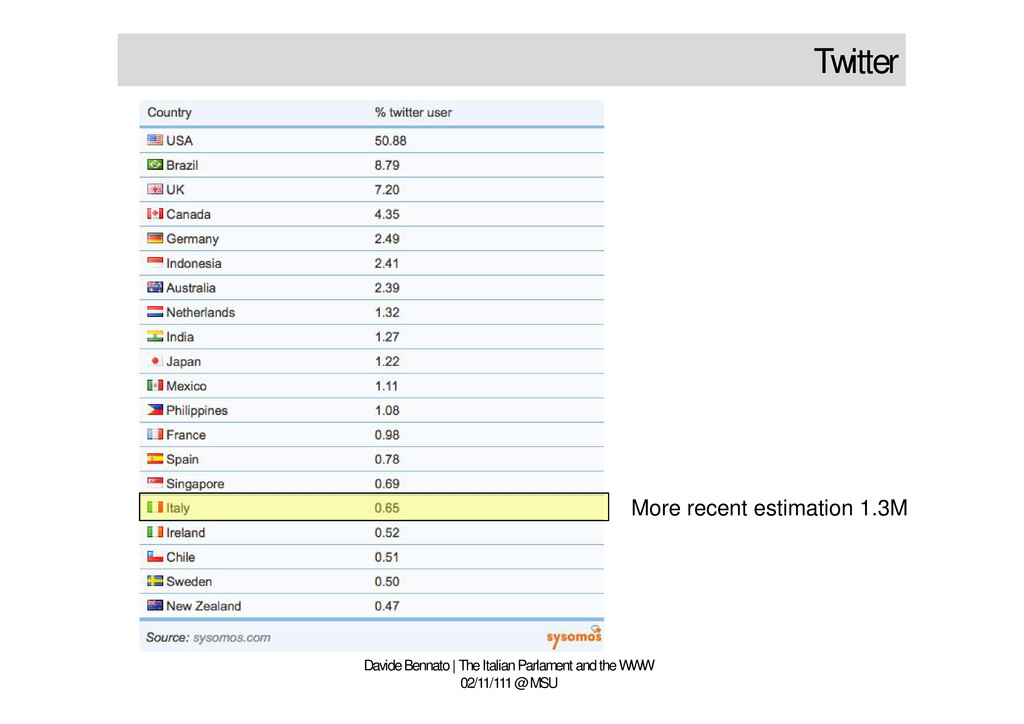Click the Japan flag icon
1024x724 pixels.
[x=155, y=360]
